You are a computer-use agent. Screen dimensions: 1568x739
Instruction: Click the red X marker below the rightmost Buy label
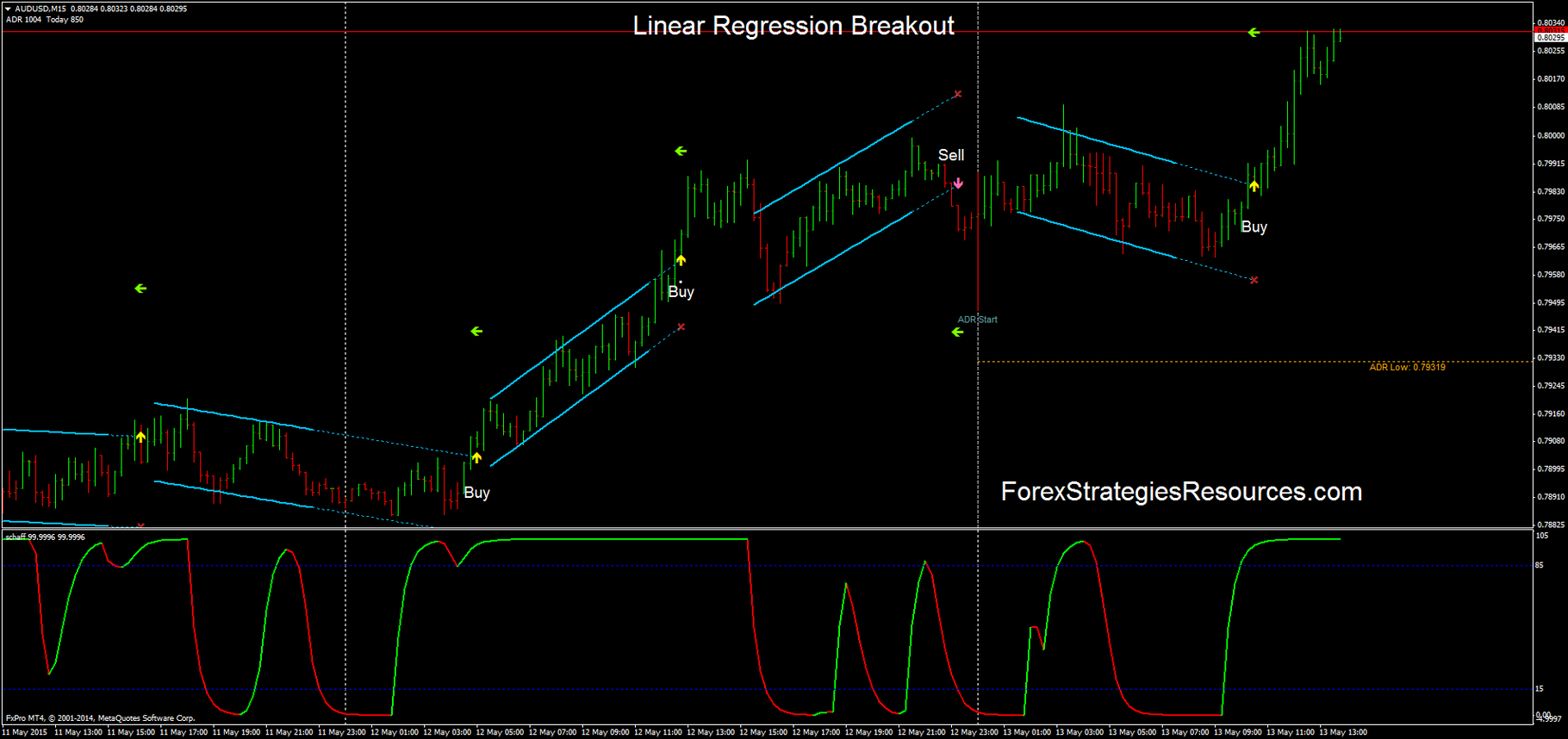(x=1254, y=280)
